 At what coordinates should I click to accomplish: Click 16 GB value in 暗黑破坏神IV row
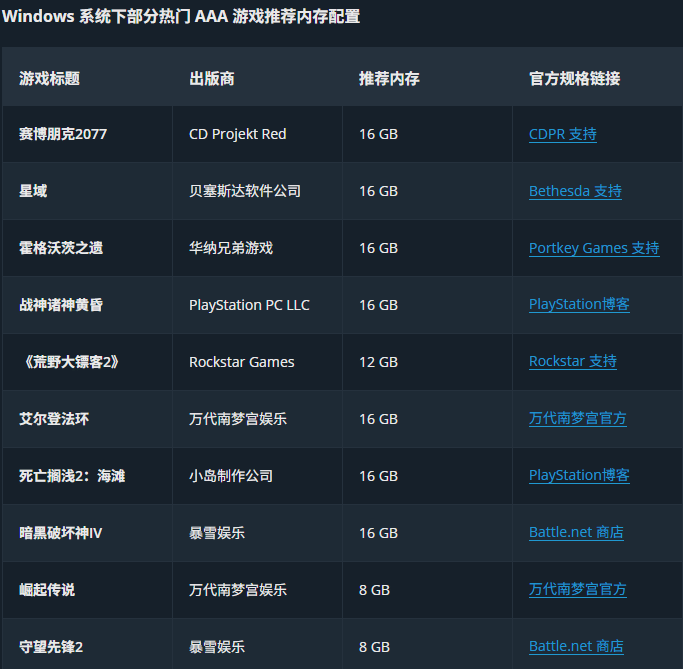pos(378,533)
